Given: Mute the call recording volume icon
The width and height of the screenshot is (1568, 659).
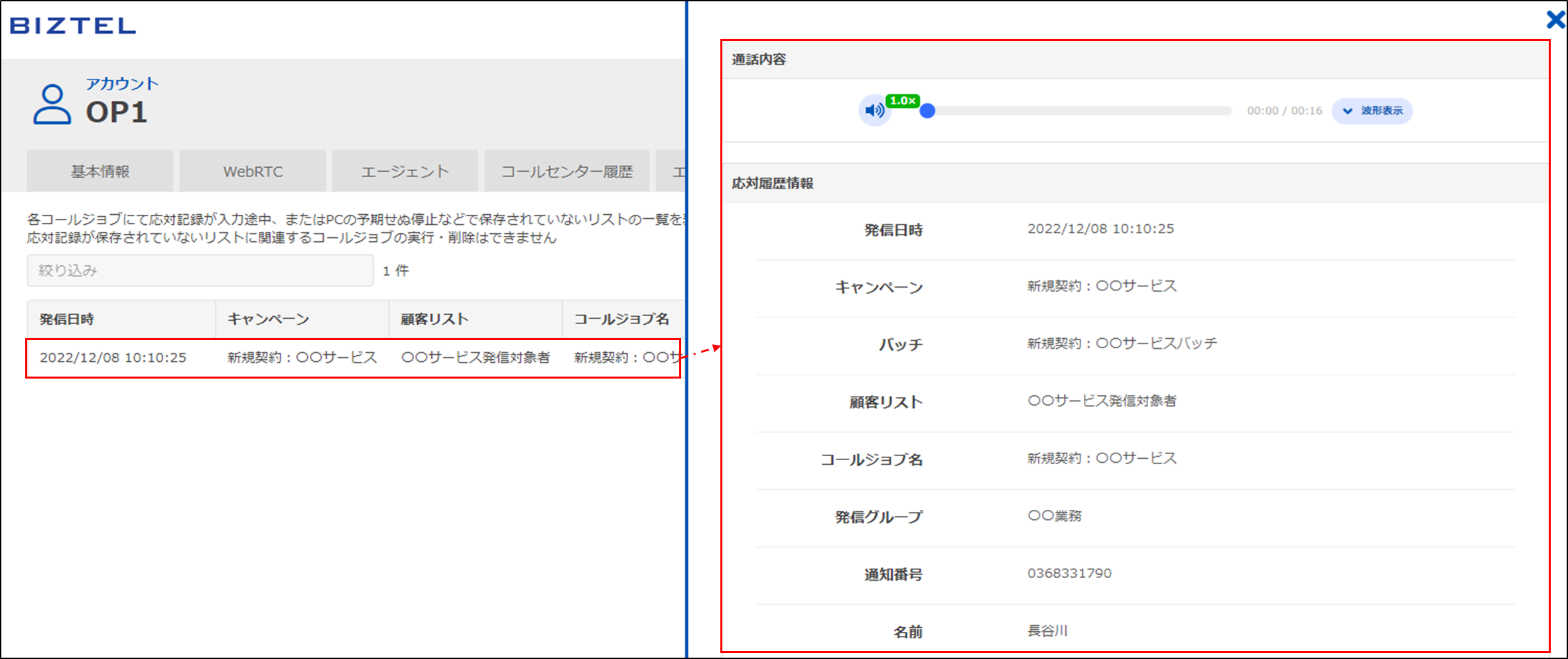Looking at the screenshot, I should (x=874, y=111).
